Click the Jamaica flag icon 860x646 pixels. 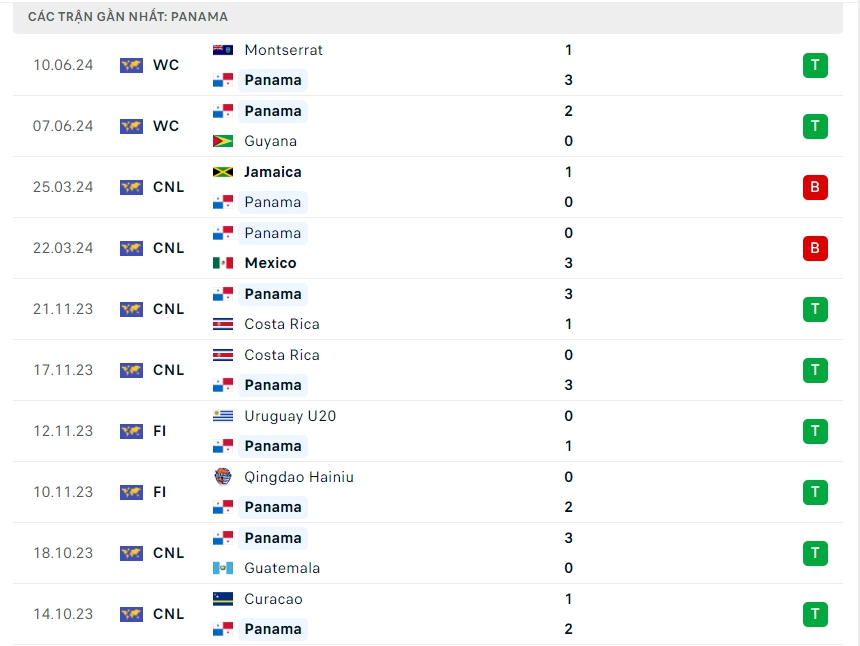[223, 172]
